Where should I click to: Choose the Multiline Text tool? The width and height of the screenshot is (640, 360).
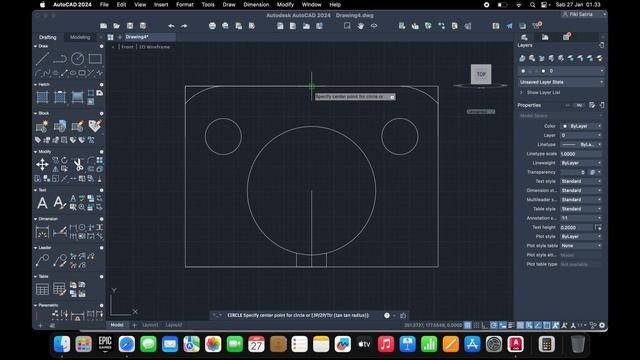click(x=42, y=203)
